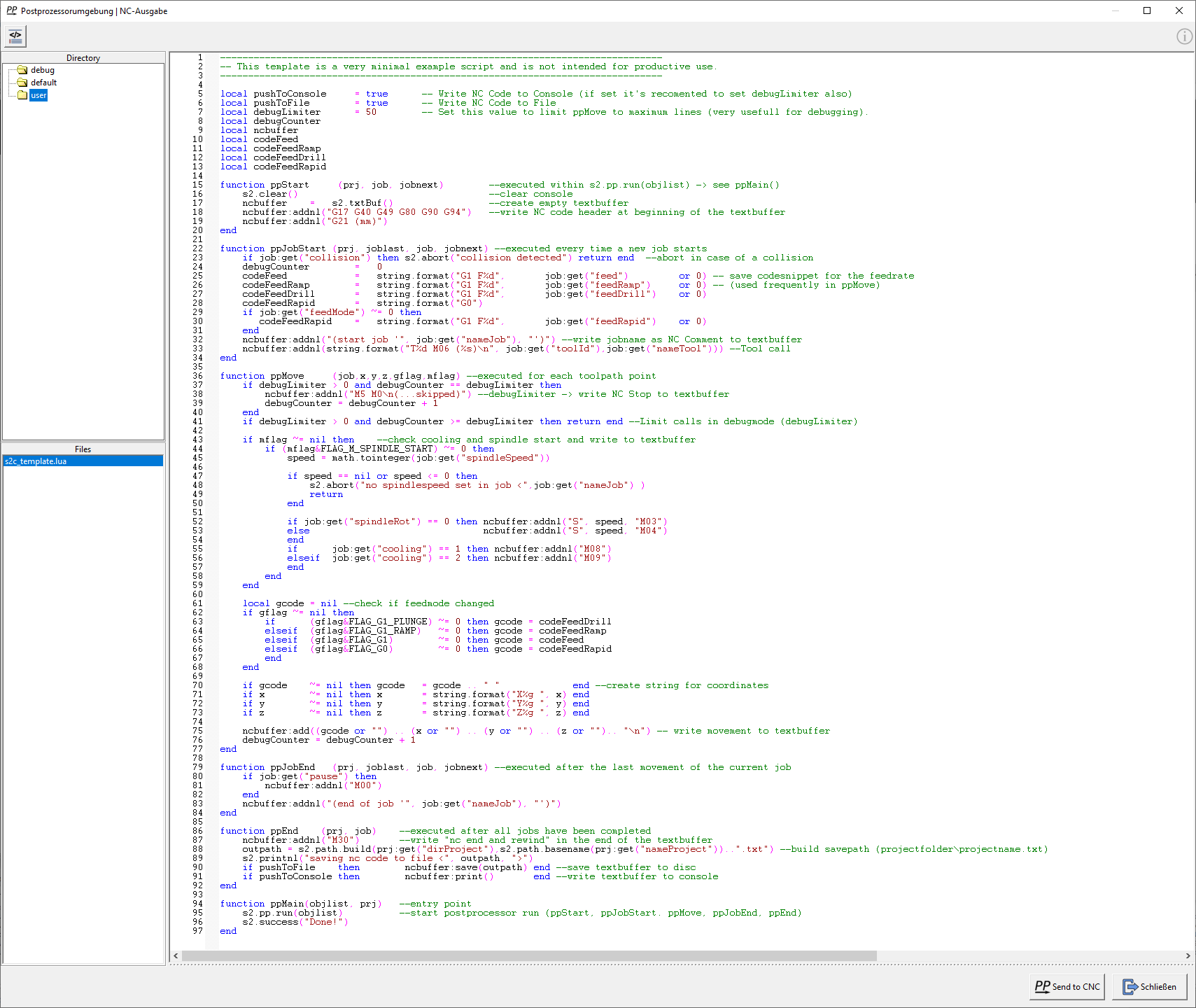Place cursor on 'function ppEnd' line
The height and width of the screenshot is (1008, 1196).
pyautogui.click(x=435, y=831)
